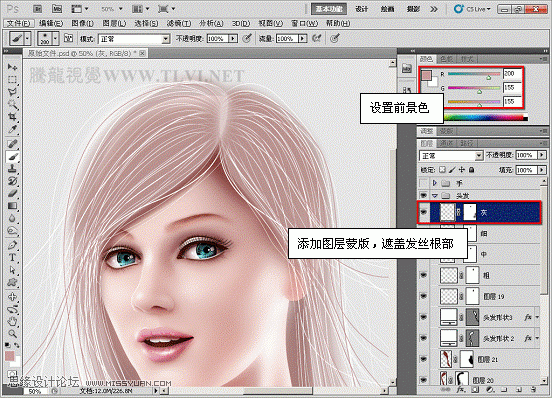Click the foreground color swatch in Color panel
552x398 pixels.
(x=426, y=75)
